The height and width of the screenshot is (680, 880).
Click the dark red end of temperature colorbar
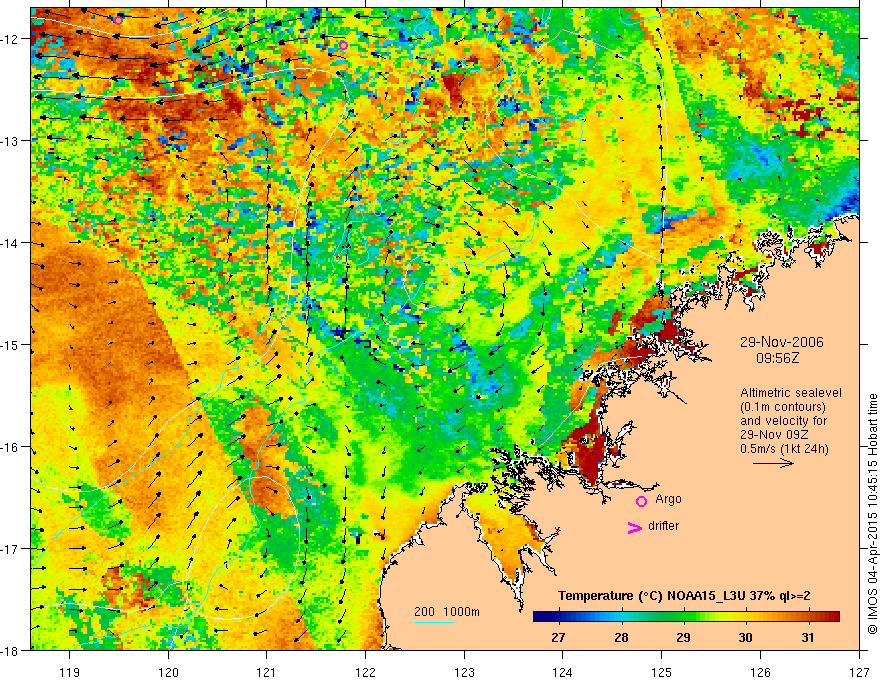point(832,617)
